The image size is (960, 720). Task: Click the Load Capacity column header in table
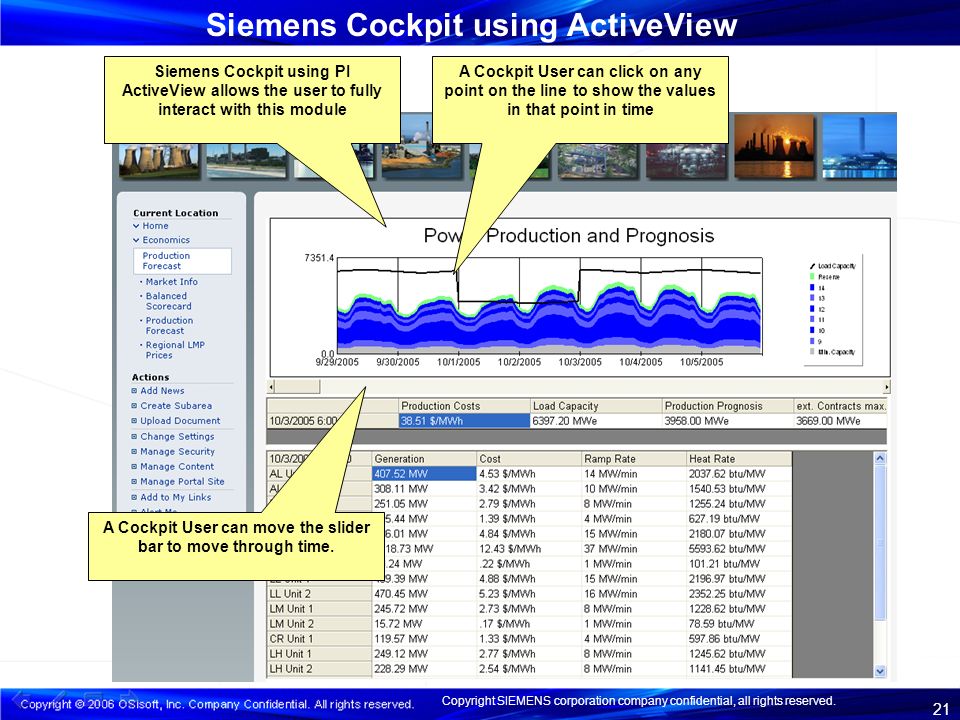point(596,406)
